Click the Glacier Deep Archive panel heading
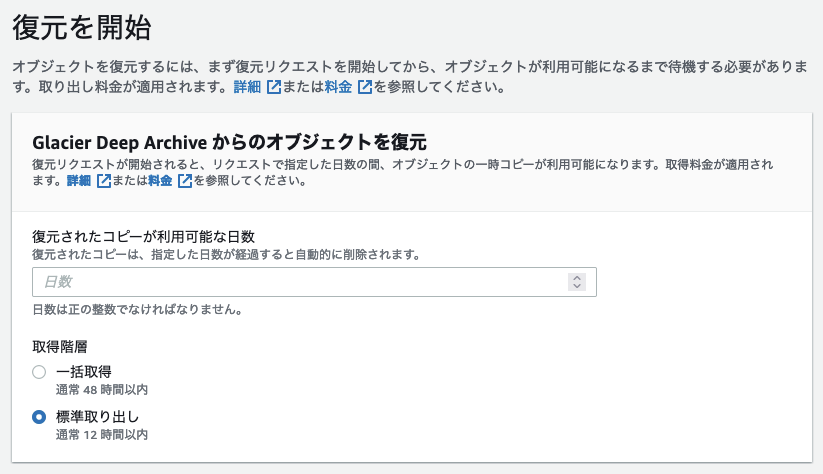 coord(229,142)
